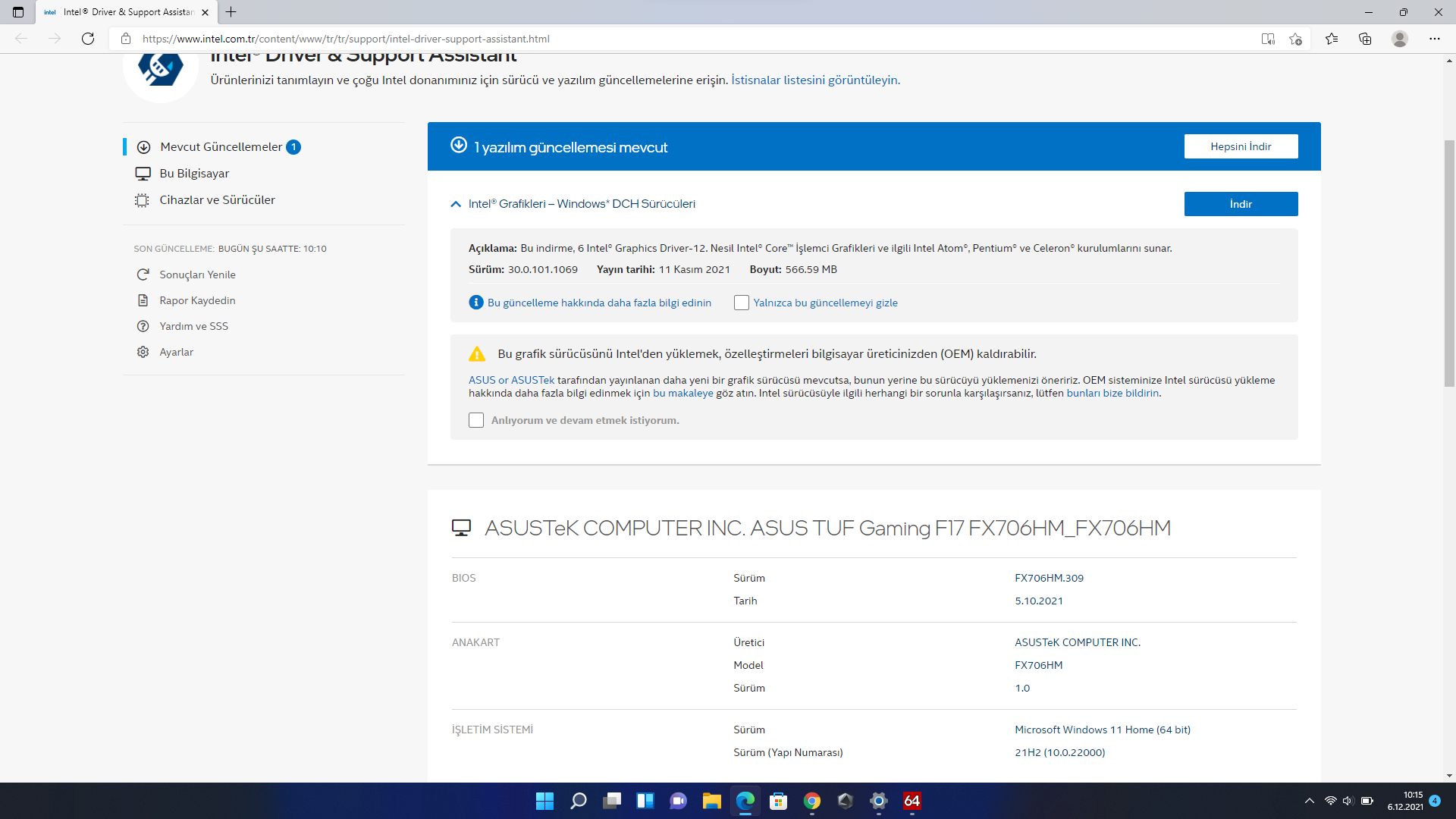Click the page vertical scrollbar thumb

pyautogui.click(x=1449, y=262)
